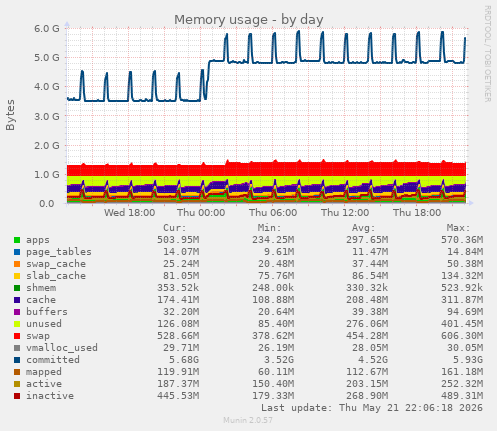Click committed current value 5.68G
Screen dimensions: 497x431
click(181, 360)
